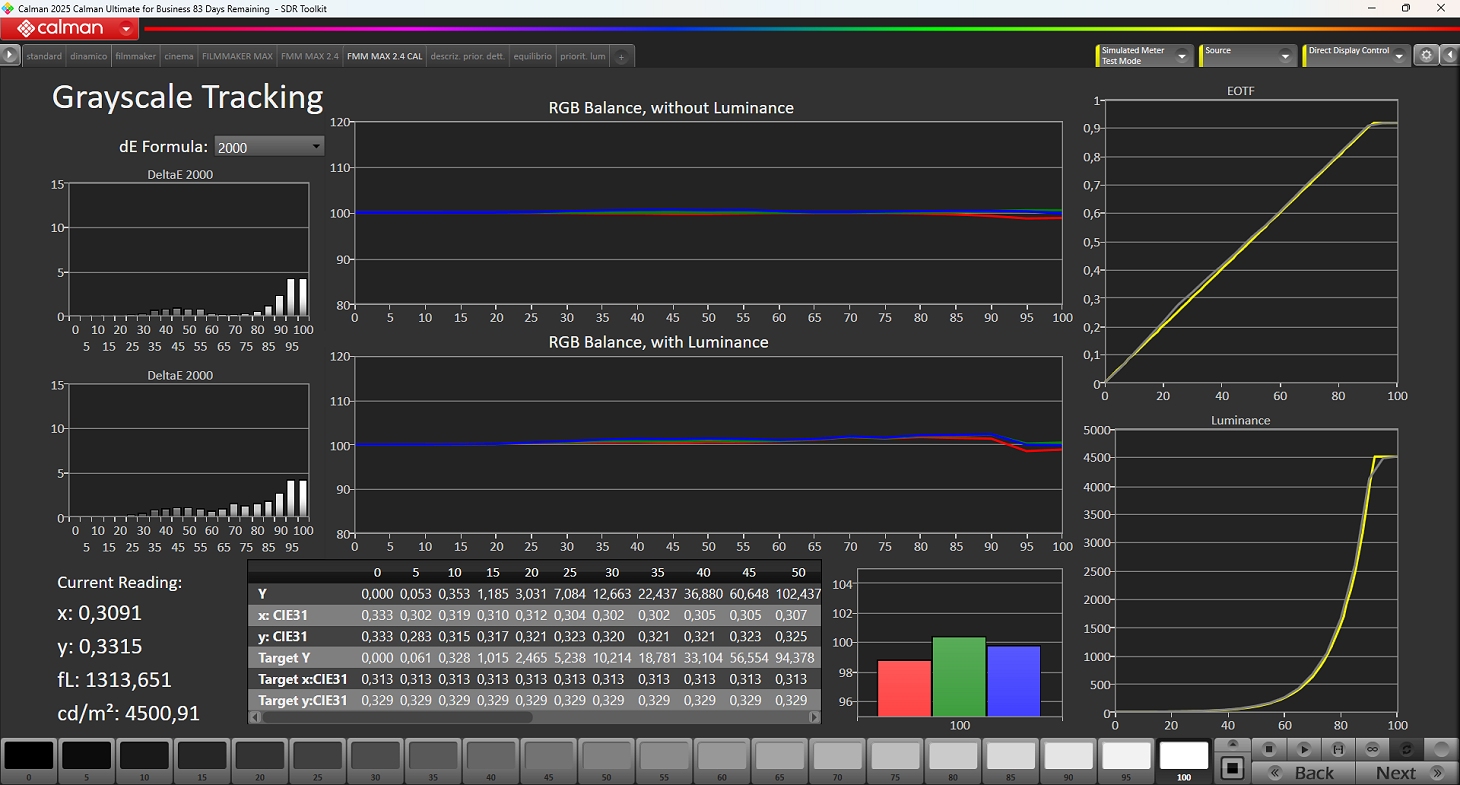Open the dE Formula dropdown

pyautogui.click(x=268, y=147)
